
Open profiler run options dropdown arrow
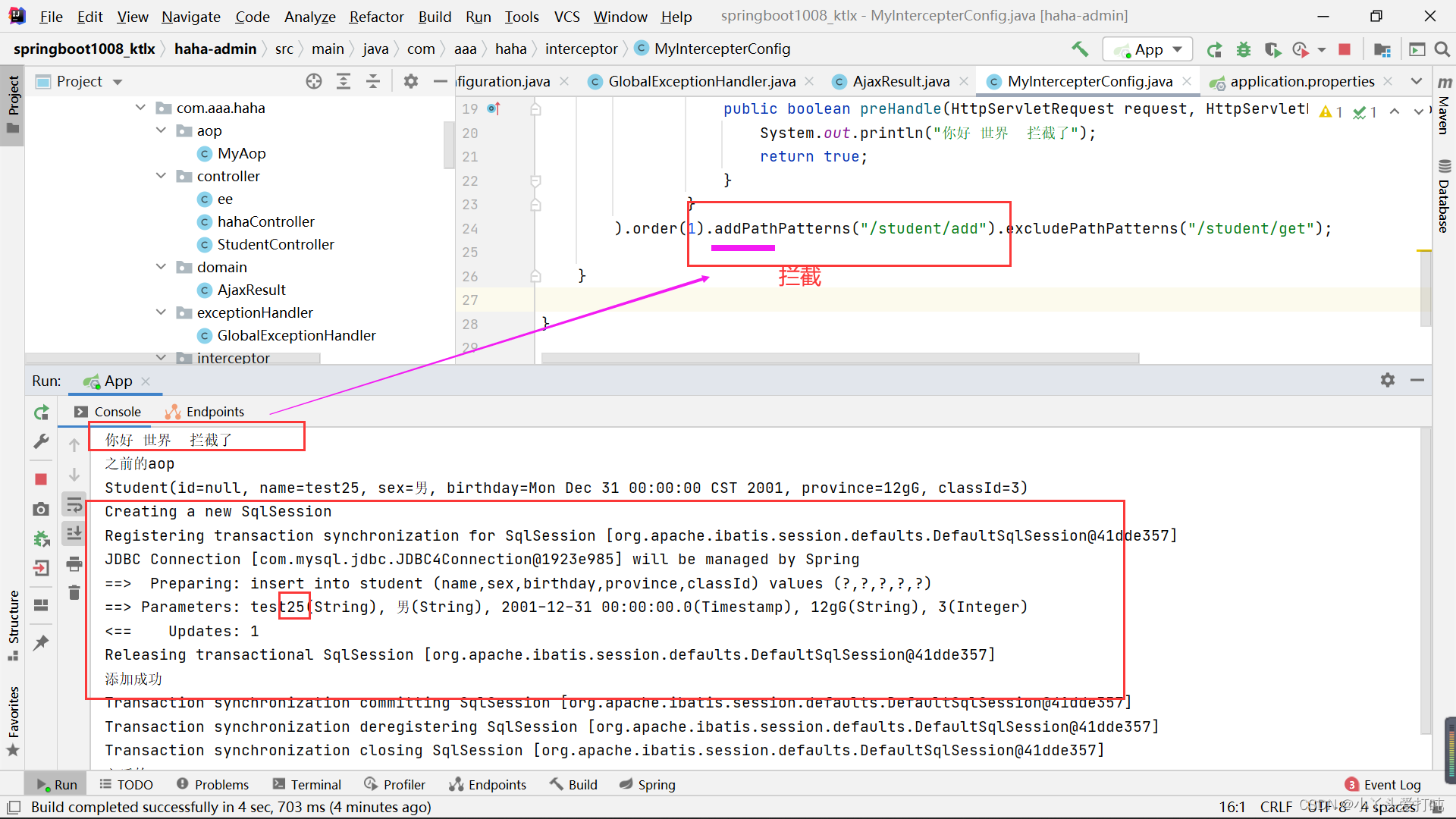(x=1322, y=50)
